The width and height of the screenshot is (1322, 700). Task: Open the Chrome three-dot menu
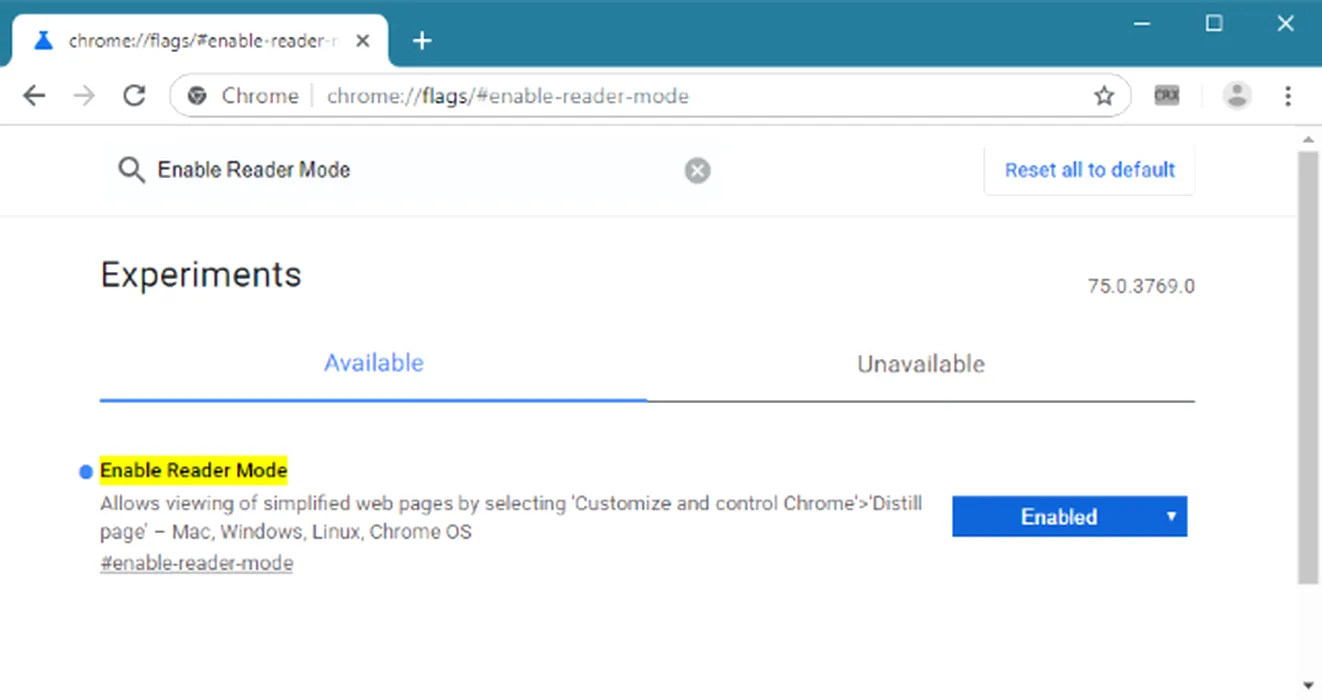tap(1288, 96)
